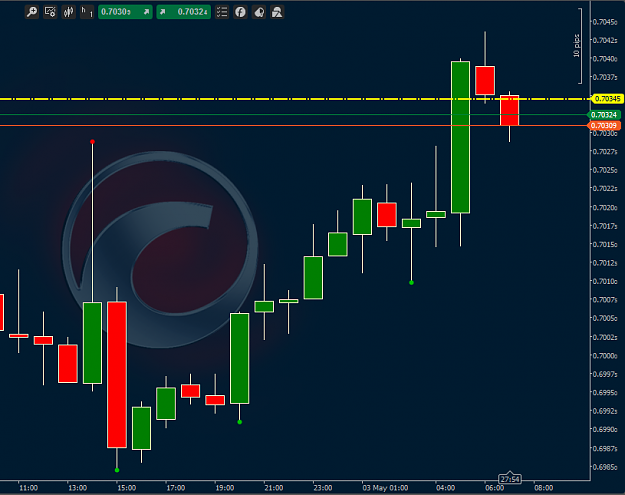Click the large green candle near 04:00

click(x=460, y=137)
